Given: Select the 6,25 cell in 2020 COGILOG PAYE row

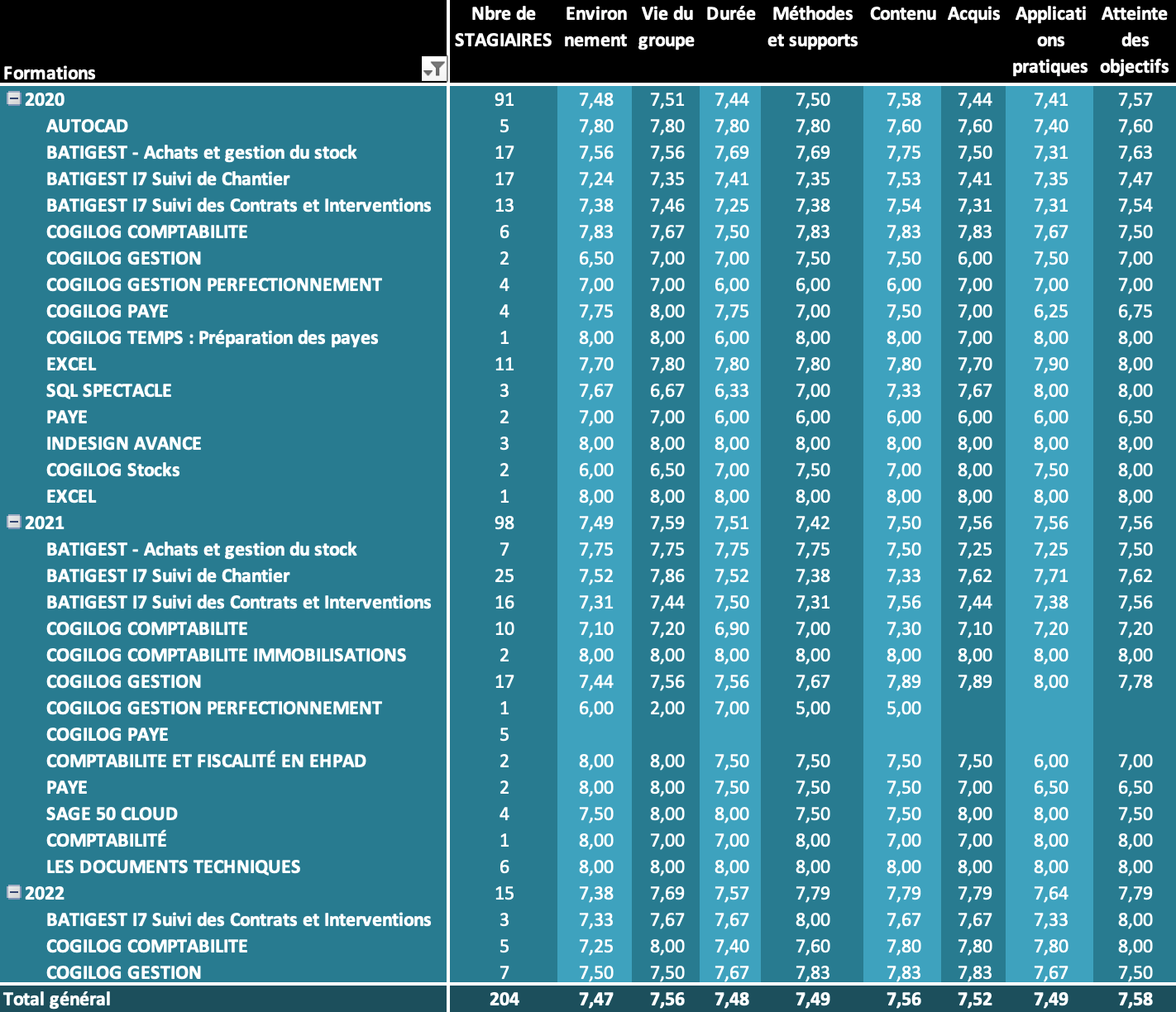Looking at the screenshot, I should pos(1051,311).
